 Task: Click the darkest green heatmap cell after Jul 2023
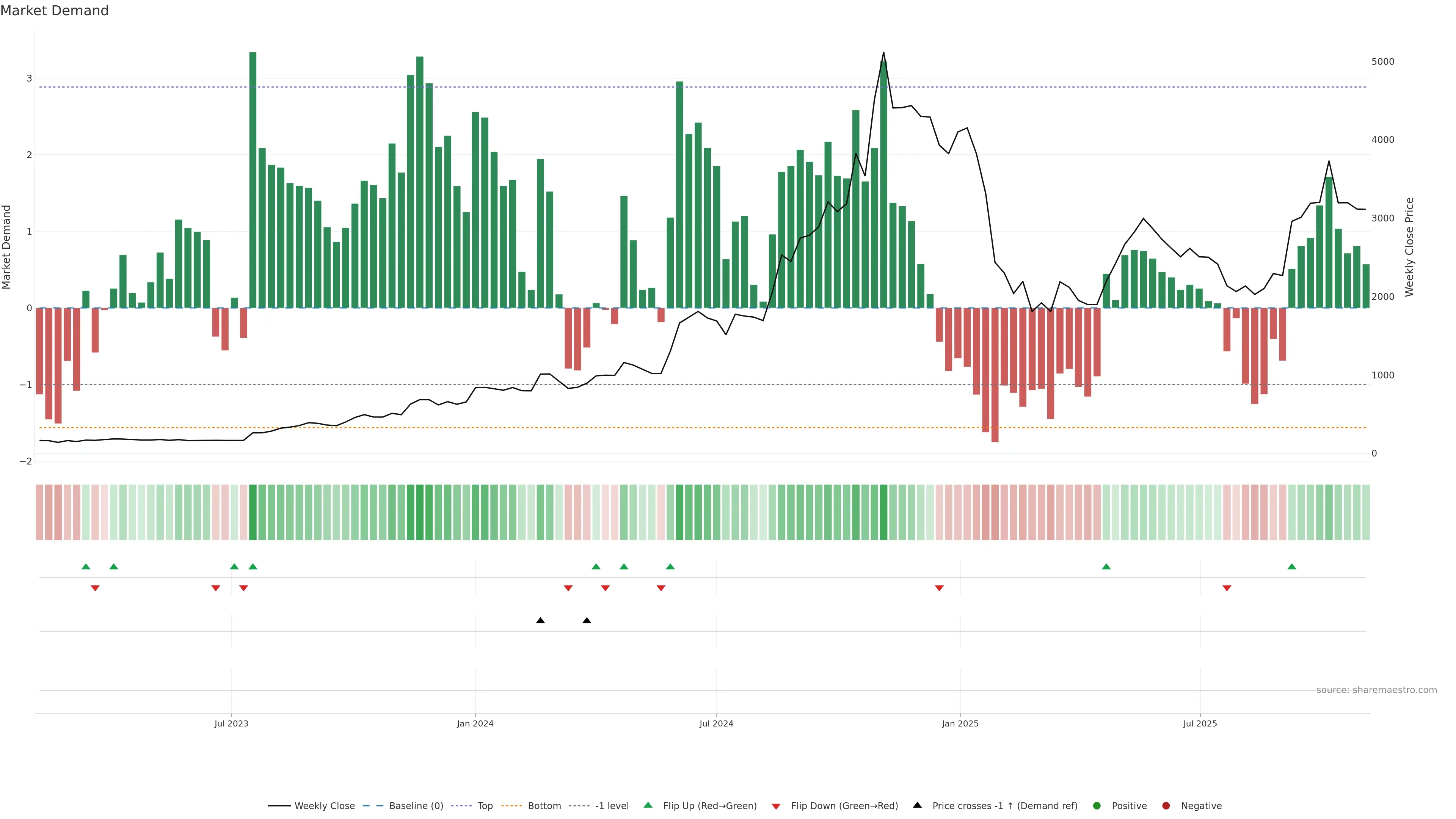[x=253, y=512]
